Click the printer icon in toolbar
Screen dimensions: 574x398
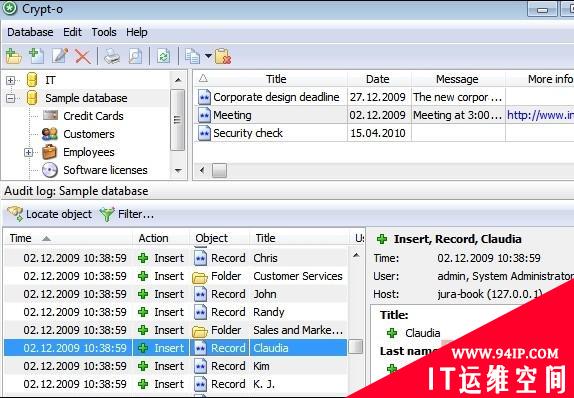coord(112,57)
